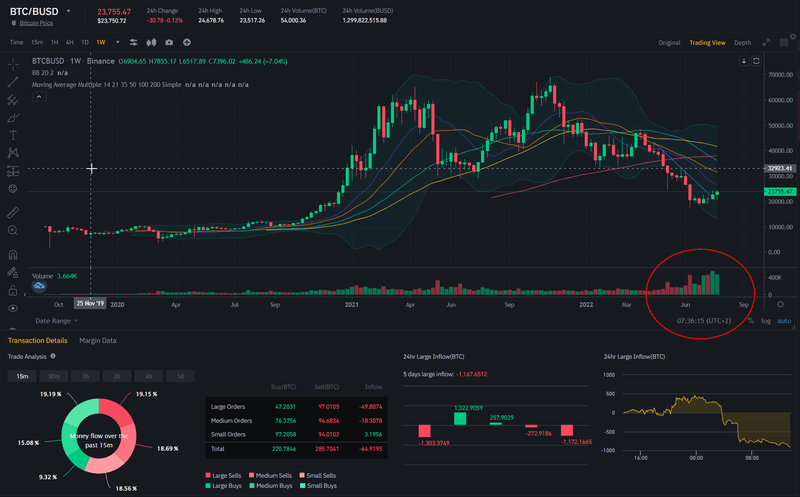The width and height of the screenshot is (800, 497).
Task: Open the time interval dropdown arrow
Action: 117,42
